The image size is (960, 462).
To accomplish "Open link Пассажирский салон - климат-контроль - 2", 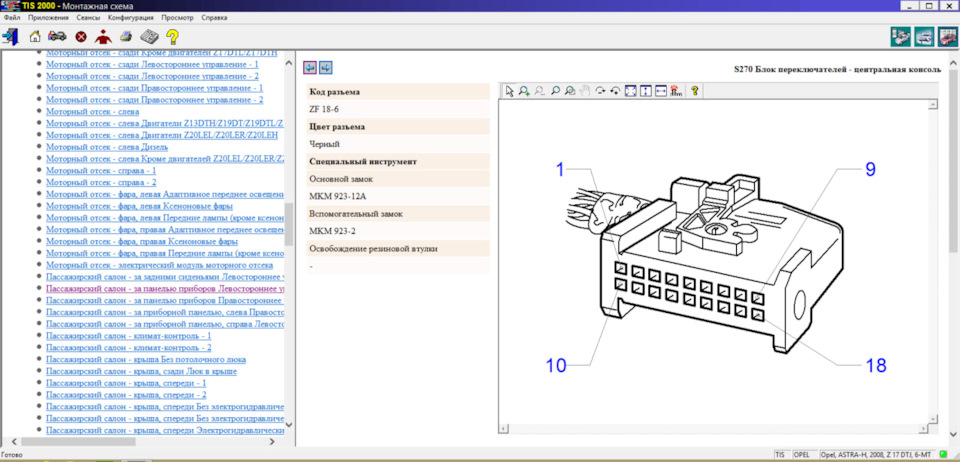I will pyautogui.click(x=129, y=348).
